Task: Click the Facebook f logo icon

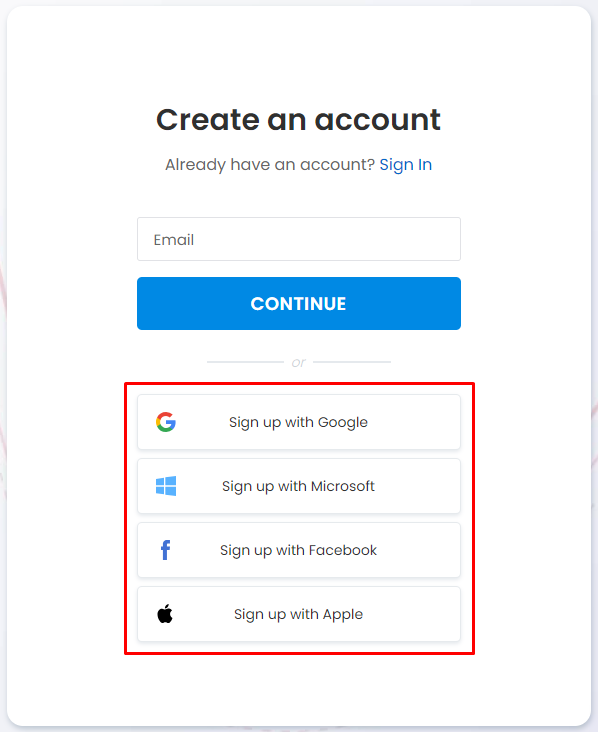Action: click(165, 550)
